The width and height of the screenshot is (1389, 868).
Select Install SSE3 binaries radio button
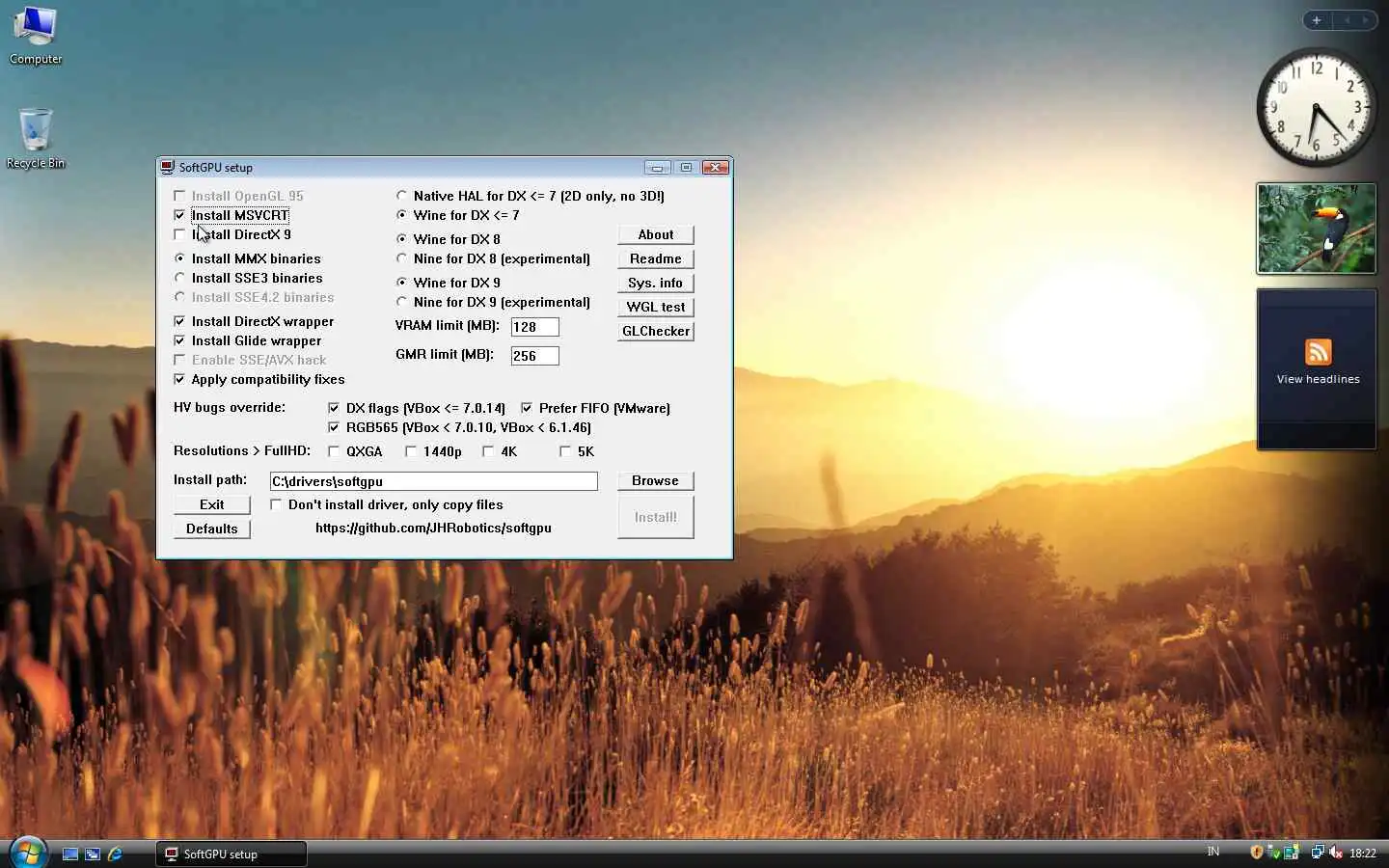(x=179, y=278)
